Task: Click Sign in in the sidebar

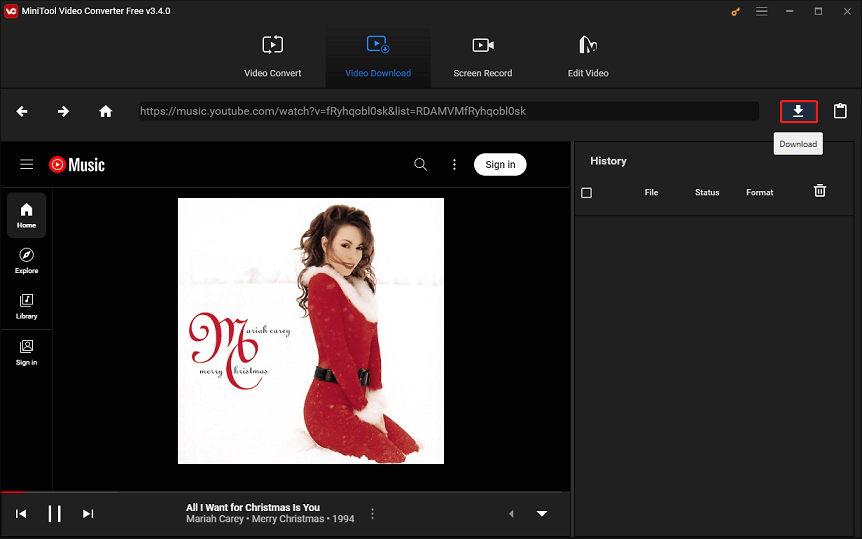Action: click(26, 353)
